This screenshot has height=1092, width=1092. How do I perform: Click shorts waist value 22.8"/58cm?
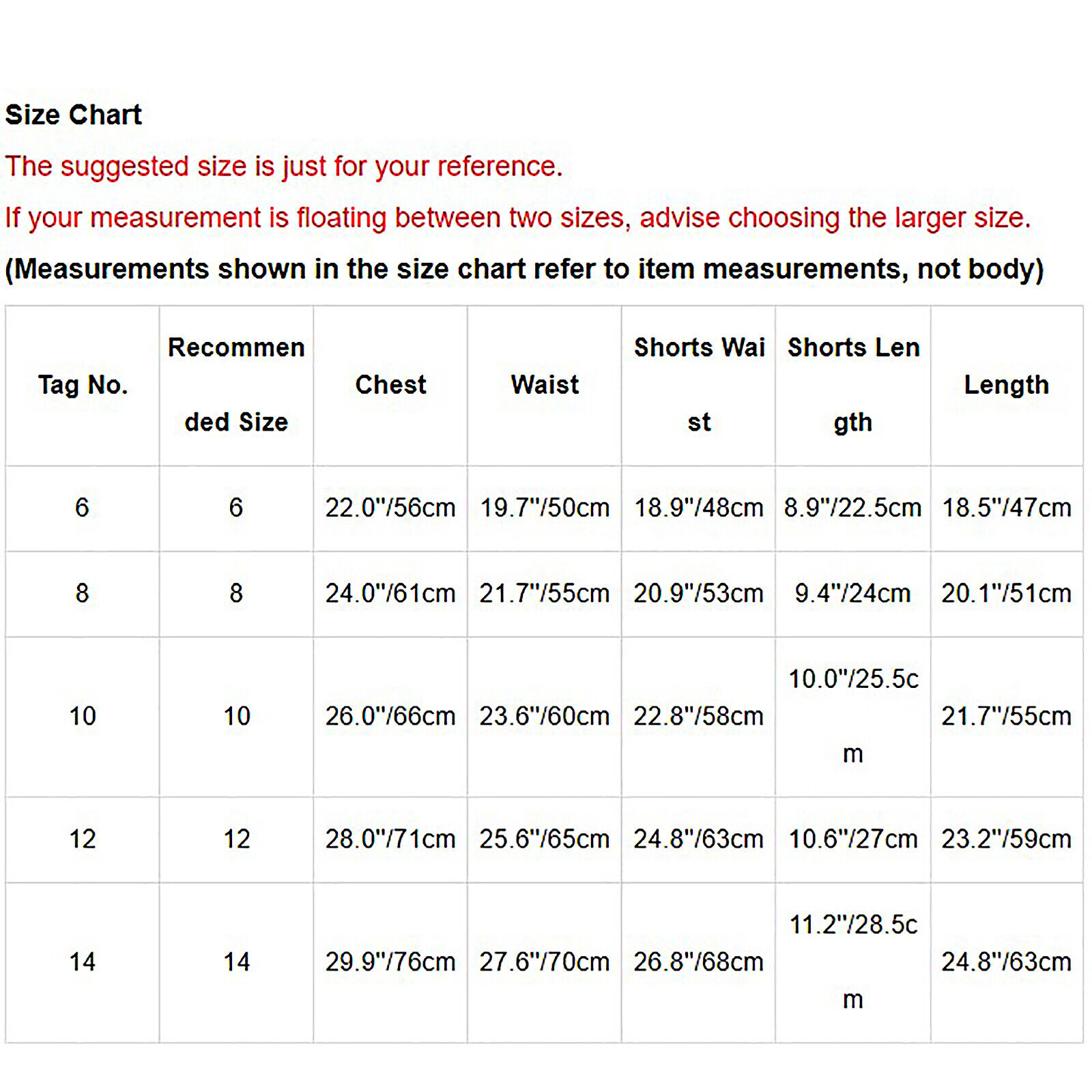click(x=699, y=717)
